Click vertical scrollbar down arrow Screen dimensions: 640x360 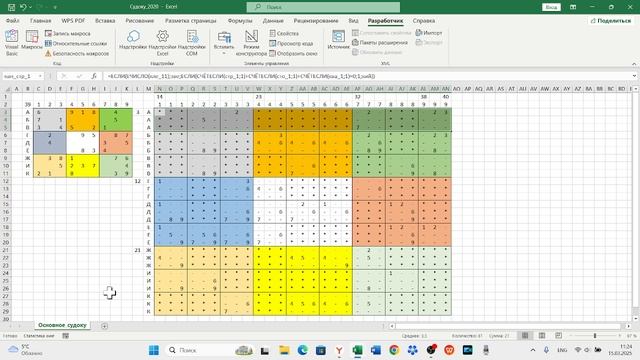636,318
